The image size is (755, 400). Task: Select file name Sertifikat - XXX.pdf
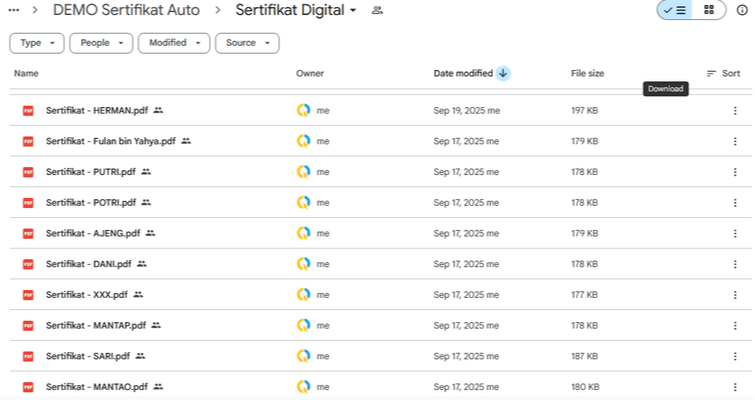87,295
